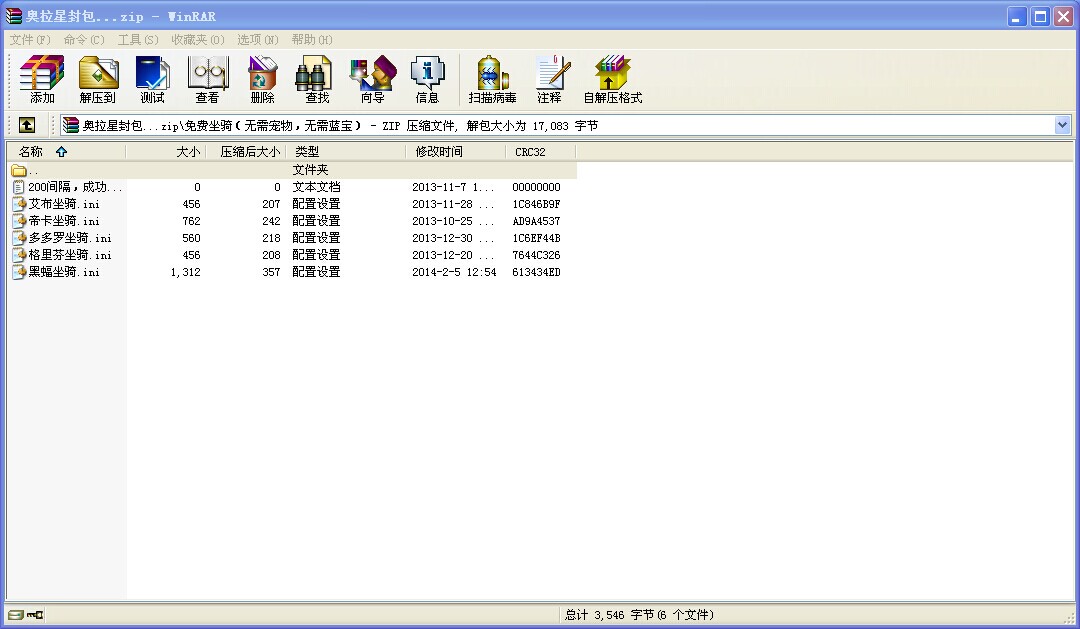Go up one folder level button
The height and width of the screenshot is (629, 1080).
point(27,125)
